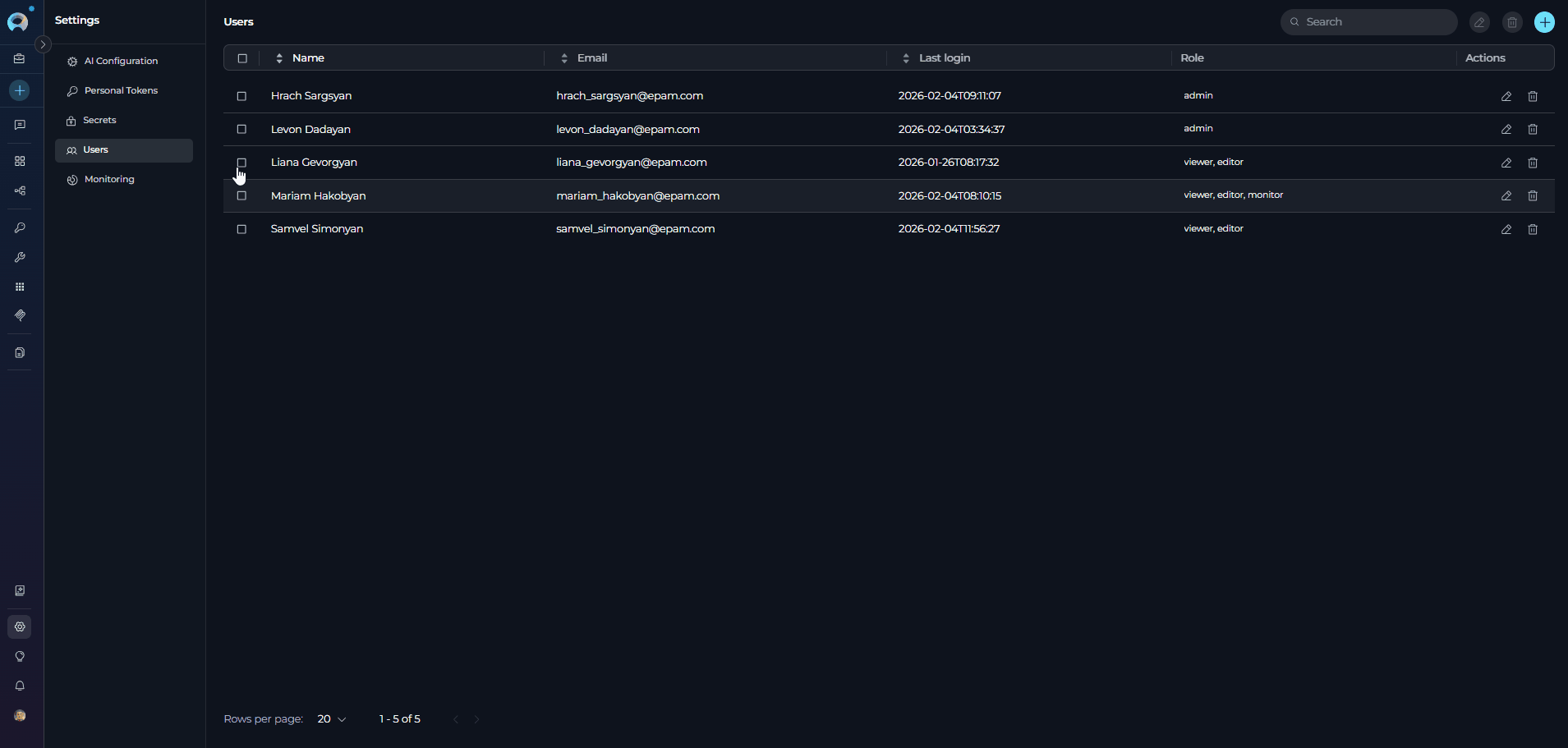
Task: Expand the collapsed left sidebar arrow
Action: (x=44, y=44)
